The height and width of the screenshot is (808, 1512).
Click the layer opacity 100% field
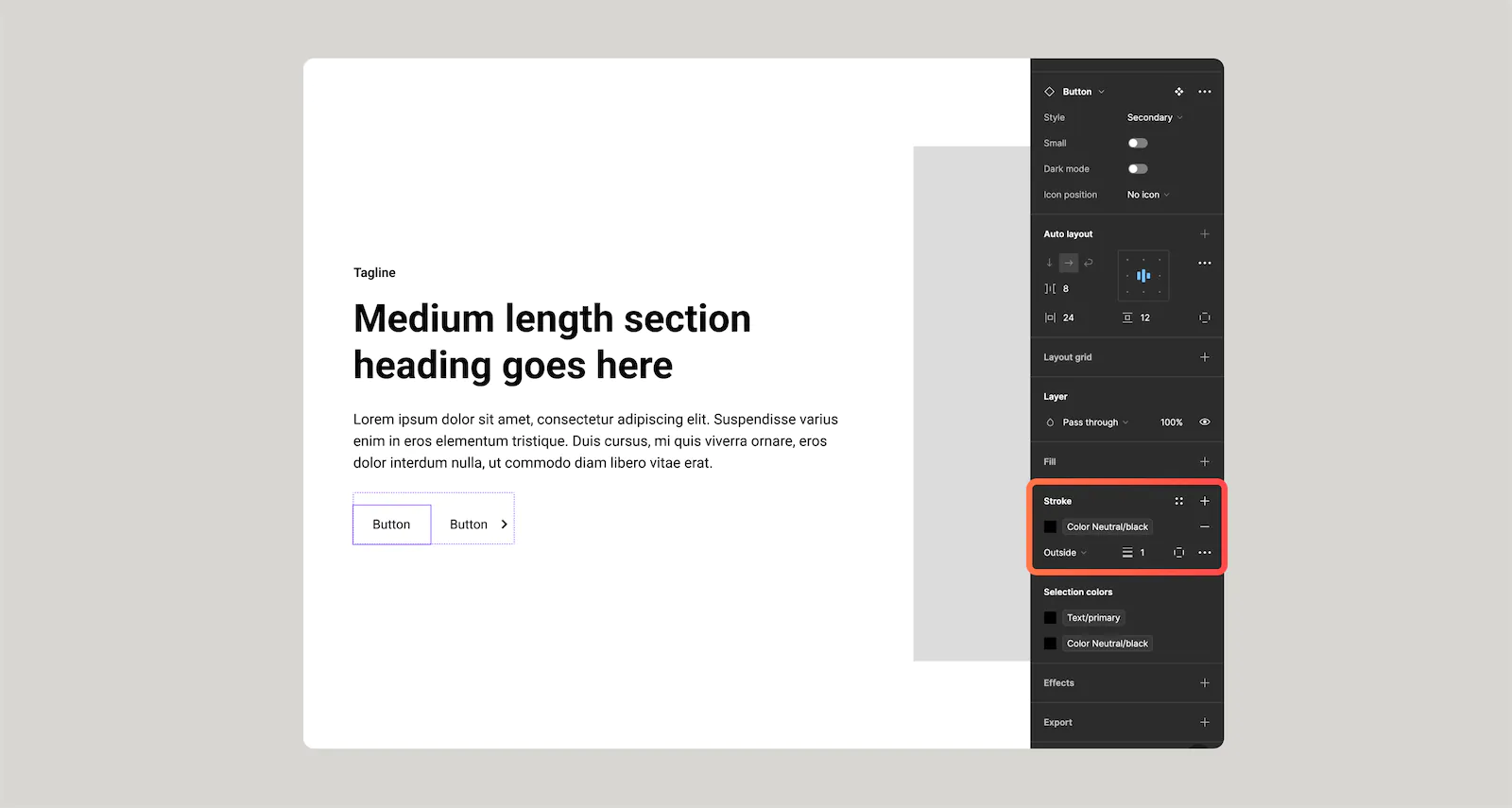click(x=1172, y=422)
